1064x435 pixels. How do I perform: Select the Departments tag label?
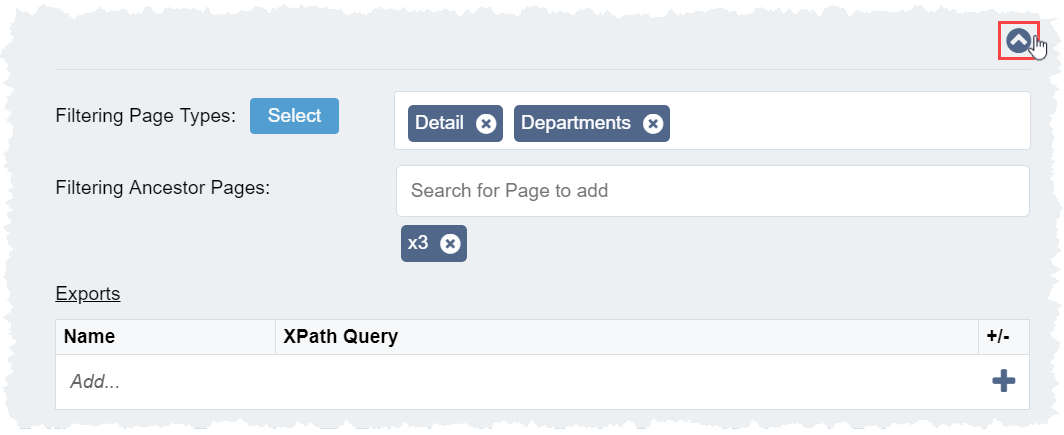click(x=576, y=123)
